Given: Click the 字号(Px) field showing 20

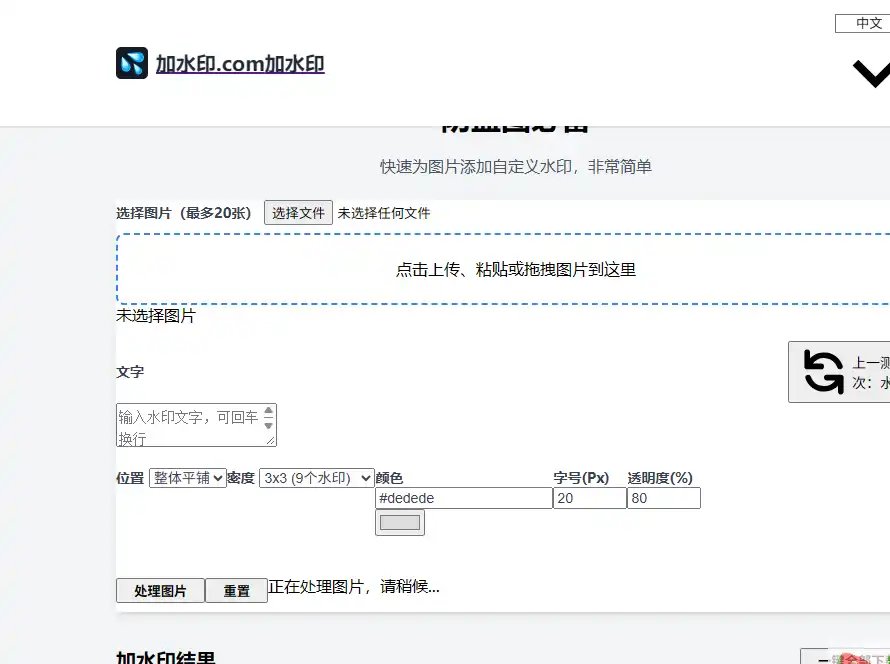Looking at the screenshot, I should tap(590, 498).
